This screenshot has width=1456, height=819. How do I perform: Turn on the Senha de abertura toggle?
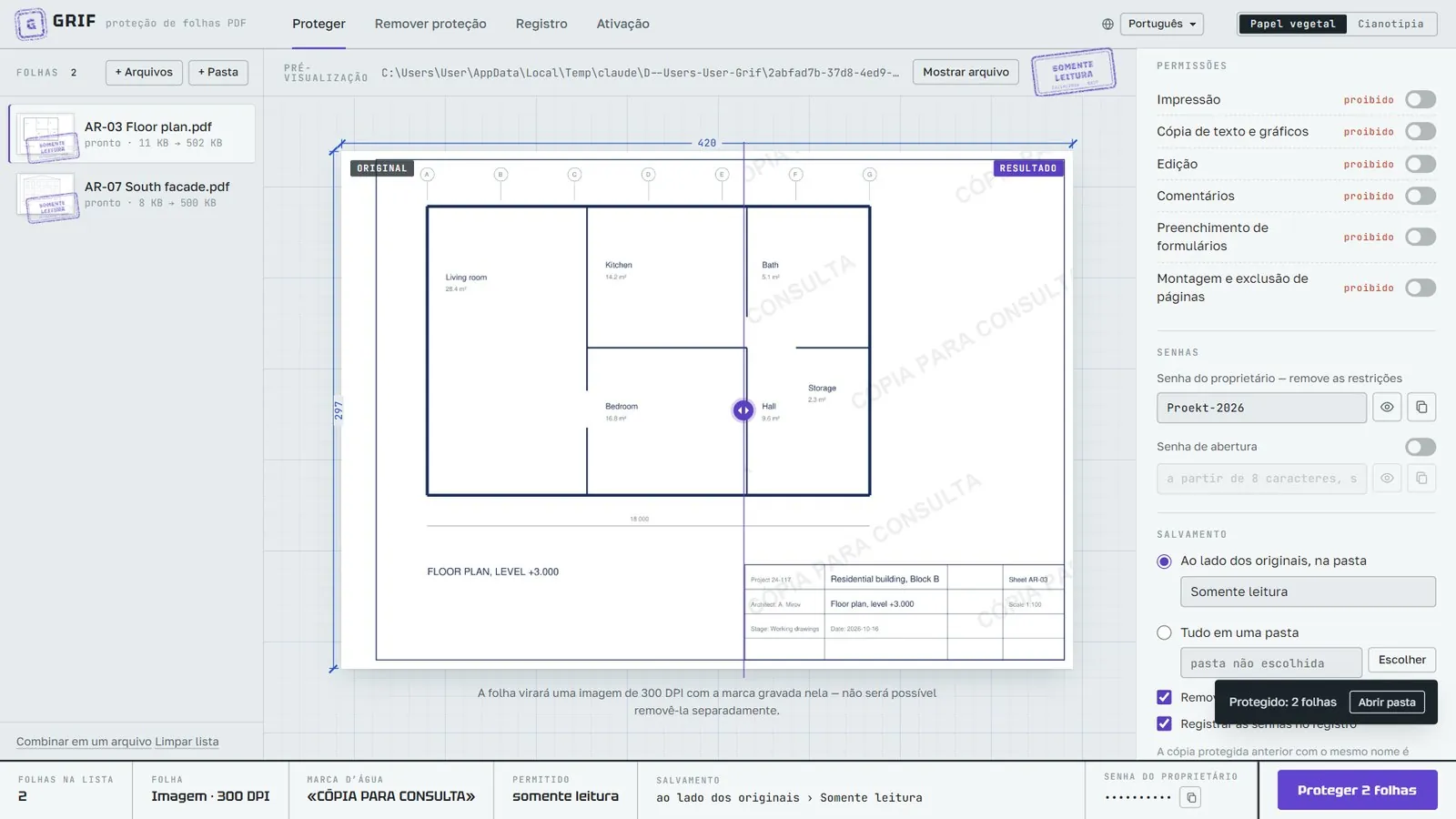pos(1421,447)
